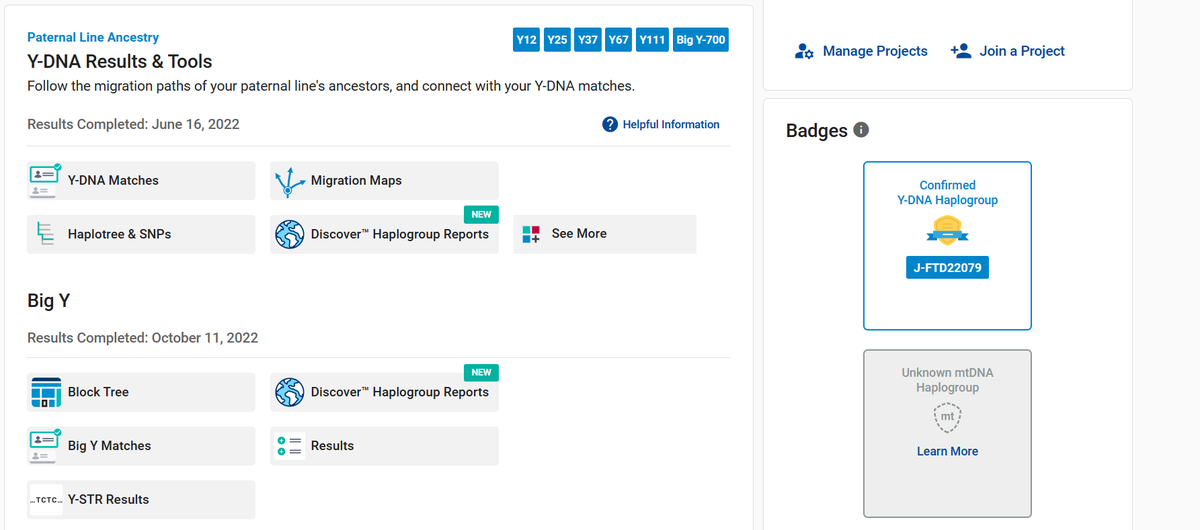Open Haplotree & SNPs
1200x530 pixels.
pyautogui.click(x=141, y=234)
